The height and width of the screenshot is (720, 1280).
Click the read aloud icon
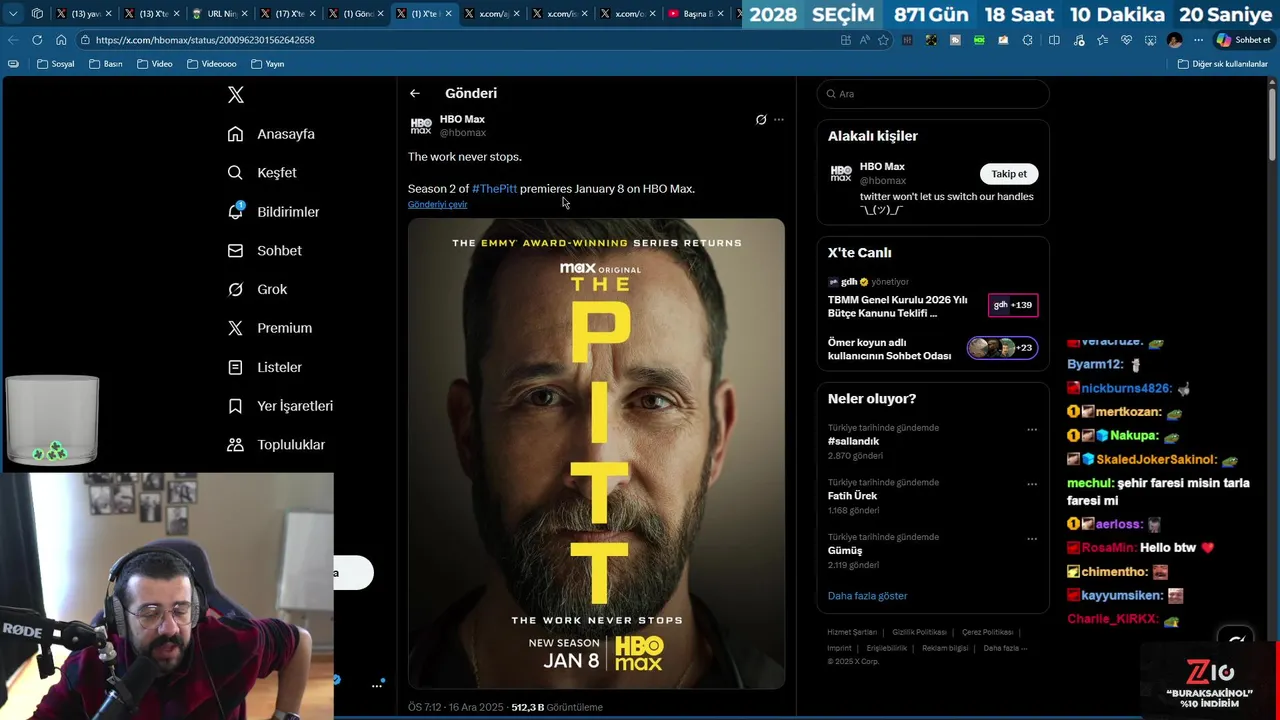coord(865,40)
